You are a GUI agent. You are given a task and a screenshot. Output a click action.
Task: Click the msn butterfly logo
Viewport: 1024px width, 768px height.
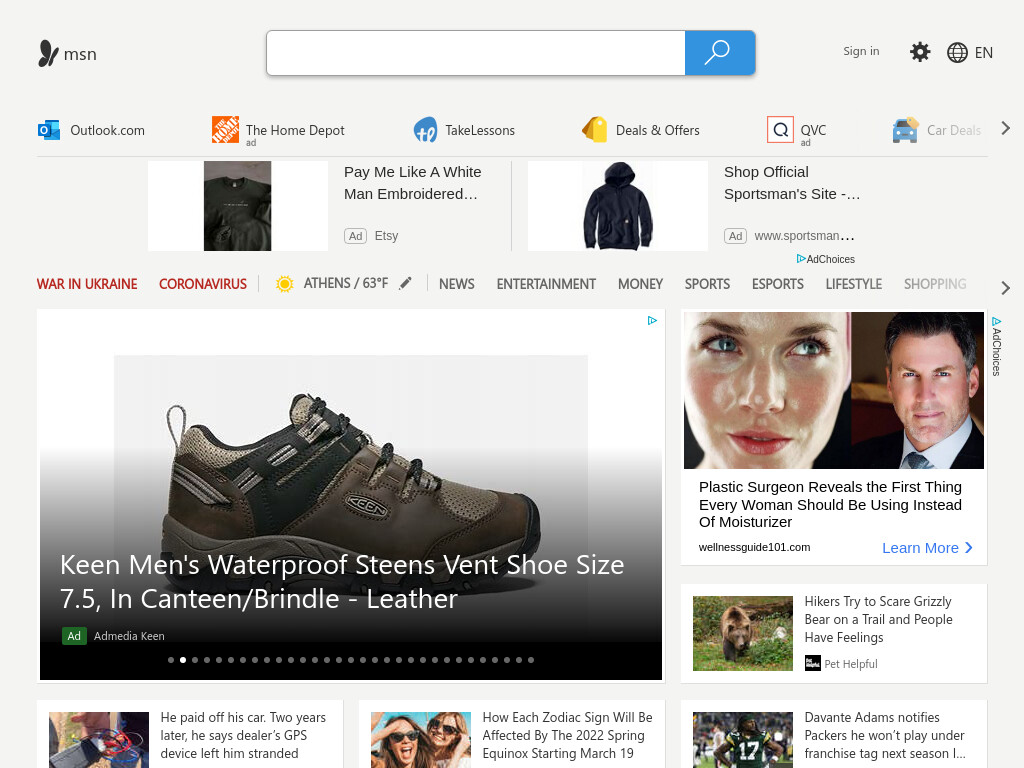click(x=48, y=54)
